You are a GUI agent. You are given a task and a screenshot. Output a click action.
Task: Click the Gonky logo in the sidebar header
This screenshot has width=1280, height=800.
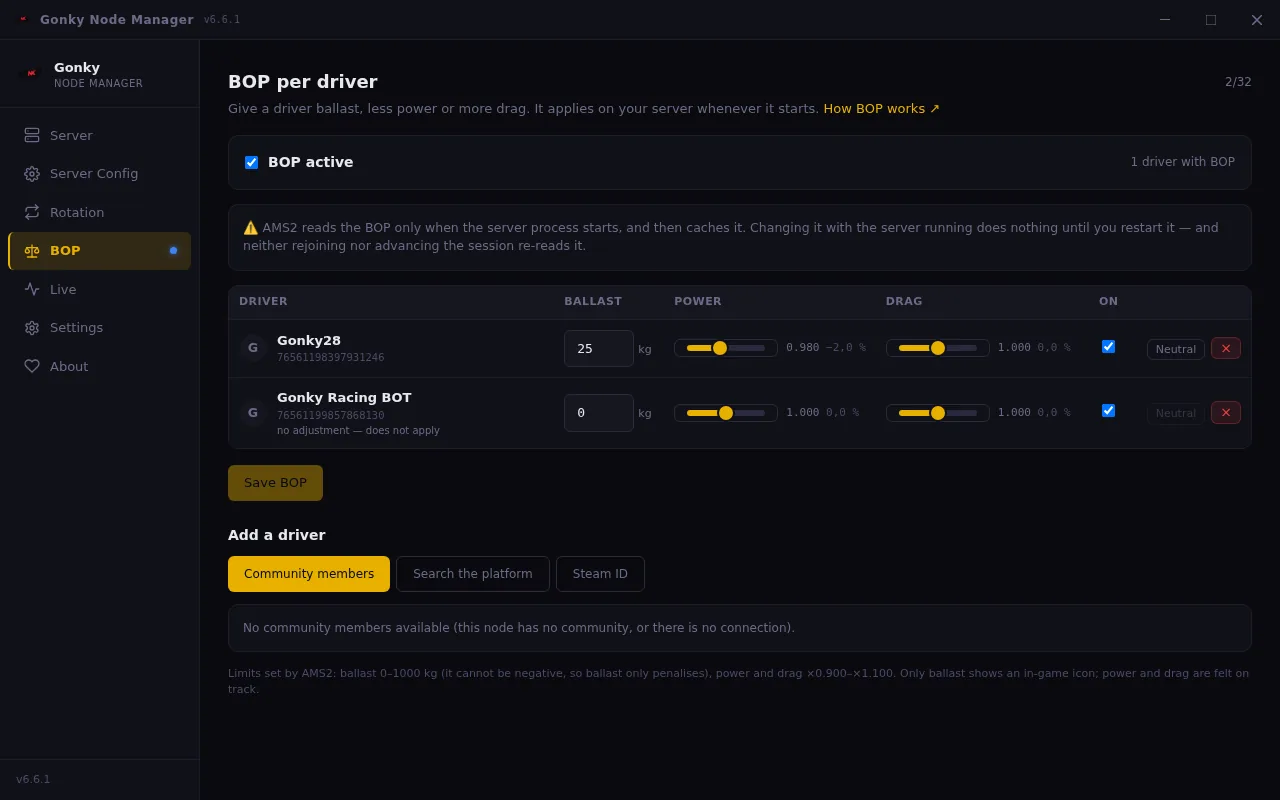[x=31, y=73]
